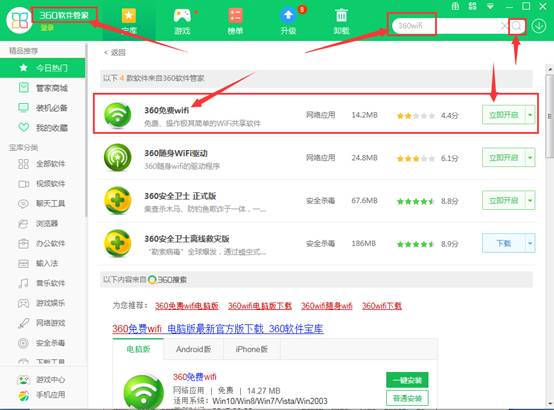Viewport: 554px width, 410px height.
Task: Open the 全部软件 category
Action: tap(42, 164)
